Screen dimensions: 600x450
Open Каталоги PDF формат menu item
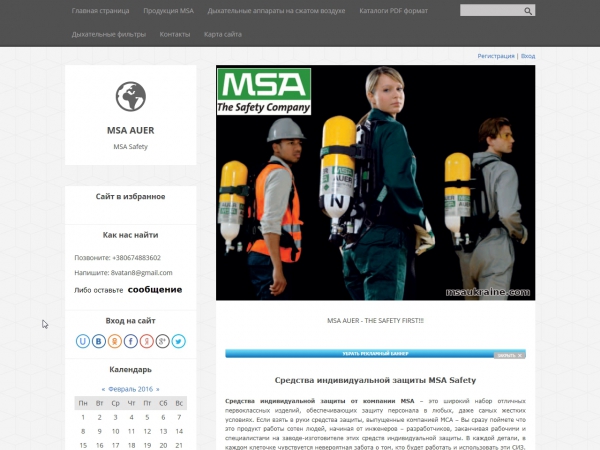point(393,11)
